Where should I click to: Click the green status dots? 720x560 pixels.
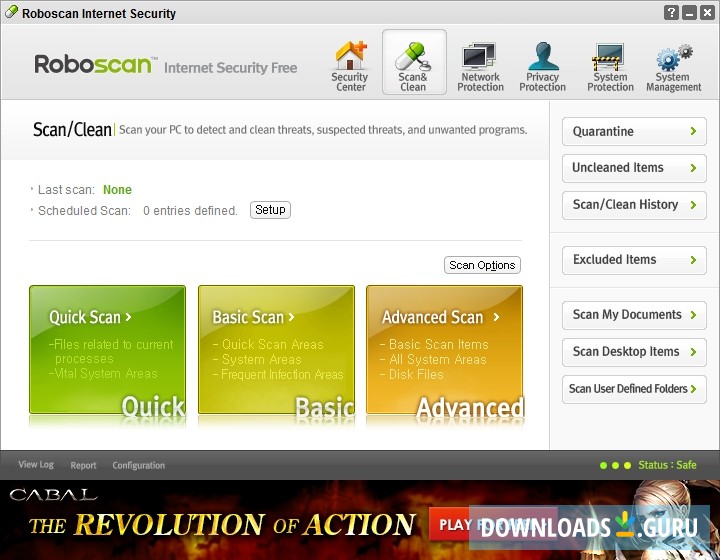point(615,465)
